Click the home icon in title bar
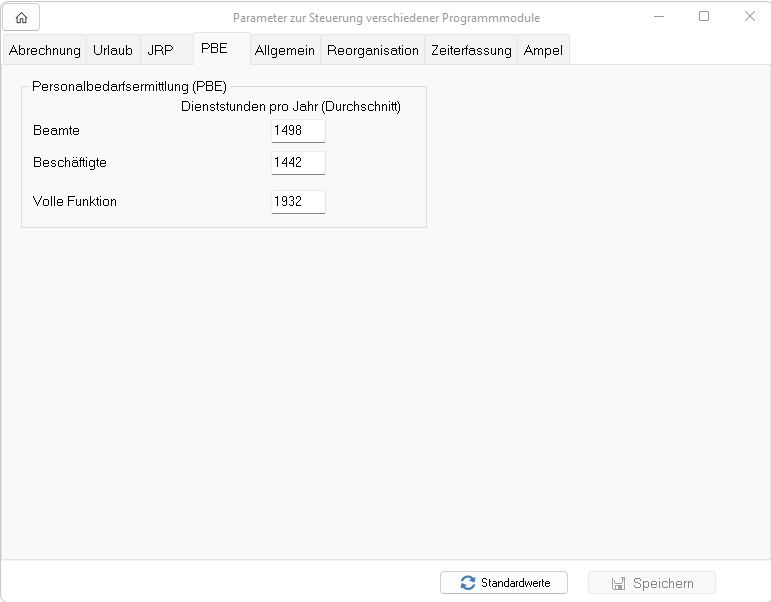This screenshot has width=771, height=602. click(x=21, y=17)
